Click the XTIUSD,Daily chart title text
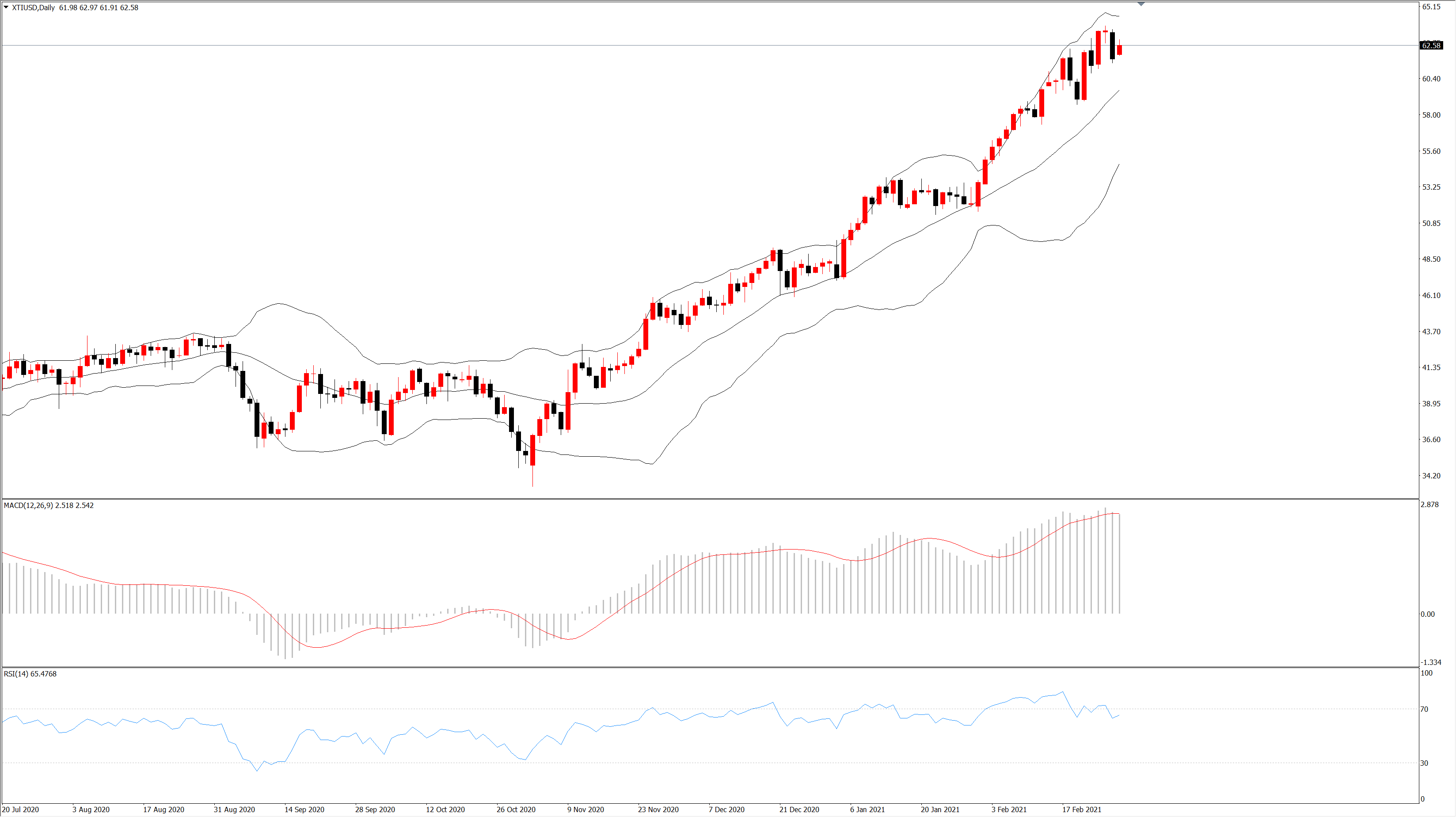The image size is (1456, 817). tap(33, 8)
